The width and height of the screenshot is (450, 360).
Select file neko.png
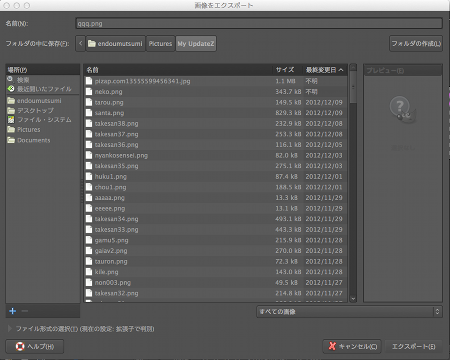pos(216,92)
